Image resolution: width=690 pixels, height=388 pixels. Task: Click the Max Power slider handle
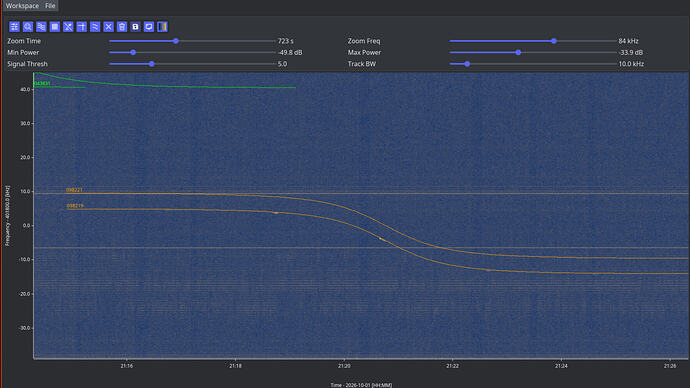[x=518, y=52]
